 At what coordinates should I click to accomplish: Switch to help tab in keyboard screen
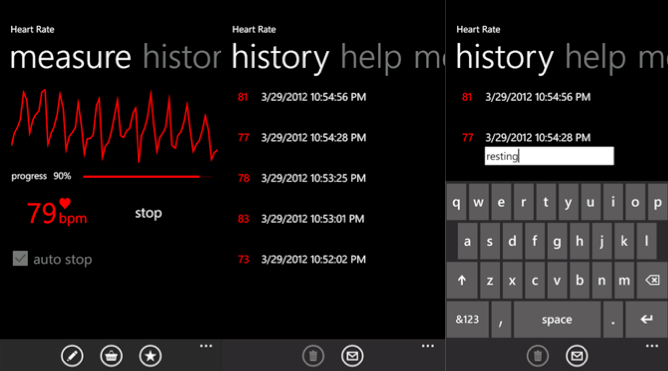coord(596,58)
